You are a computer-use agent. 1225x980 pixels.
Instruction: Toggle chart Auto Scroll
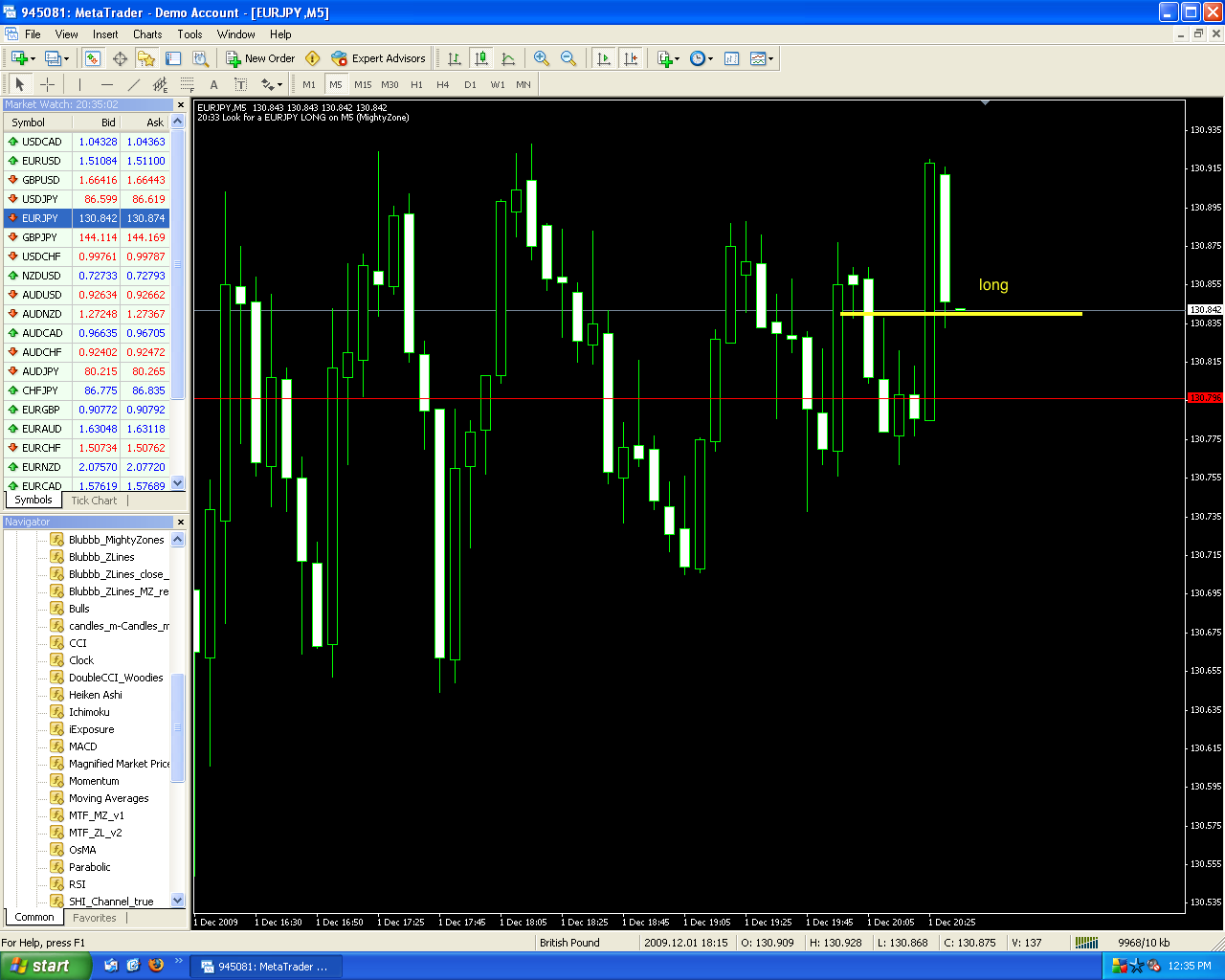point(603,58)
